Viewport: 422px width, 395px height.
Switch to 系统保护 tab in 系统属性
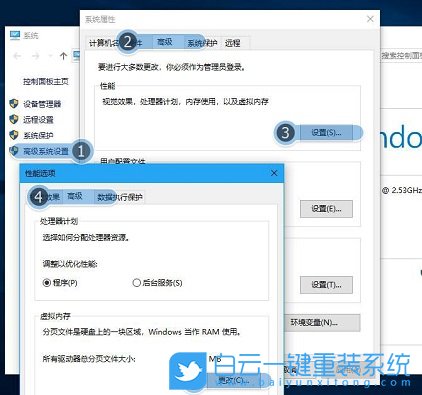(x=202, y=43)
